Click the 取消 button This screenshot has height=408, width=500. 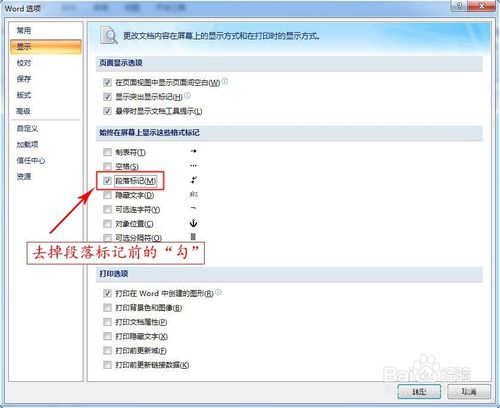click(469, 391)
